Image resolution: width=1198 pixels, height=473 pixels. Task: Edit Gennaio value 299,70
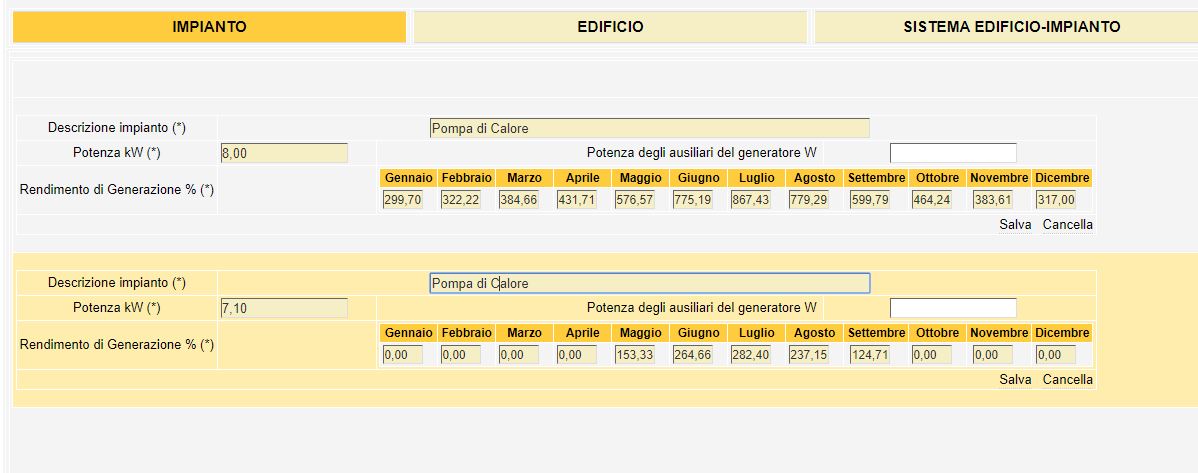point(402,200)
